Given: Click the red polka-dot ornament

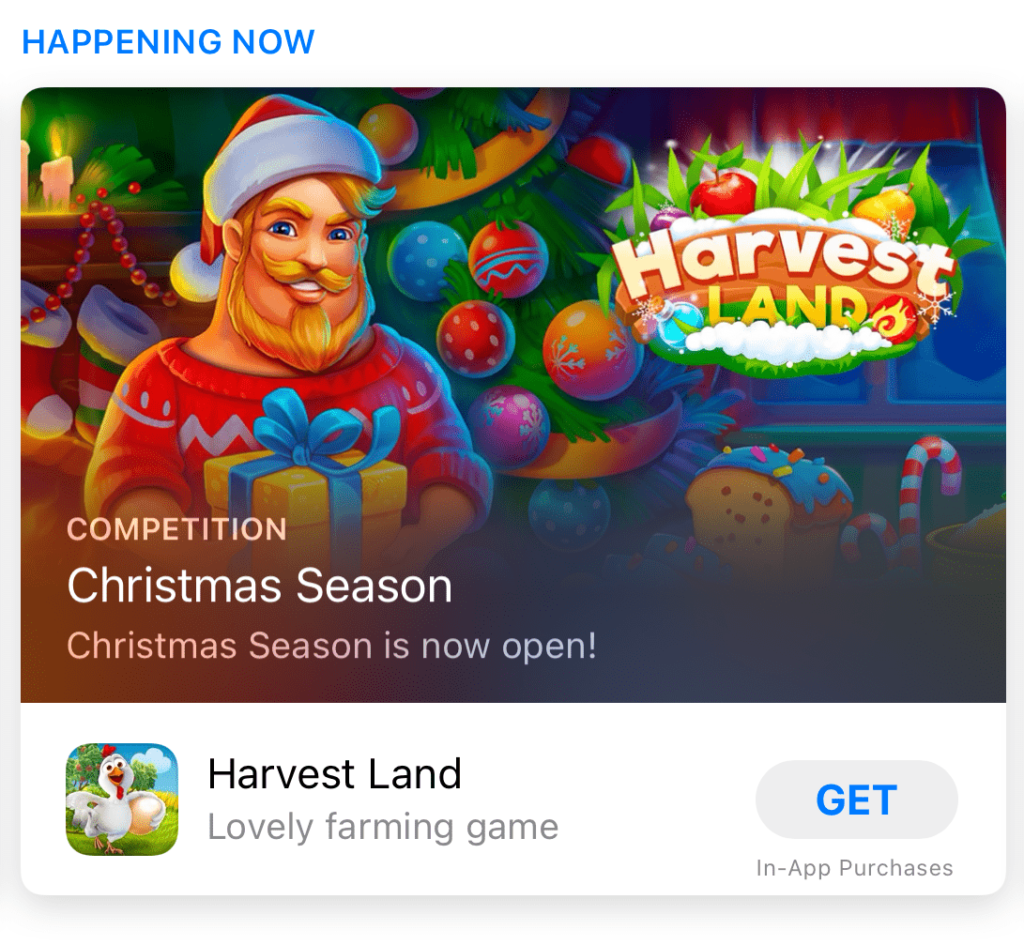Looking at the screenshot, I should coord(474,338).
